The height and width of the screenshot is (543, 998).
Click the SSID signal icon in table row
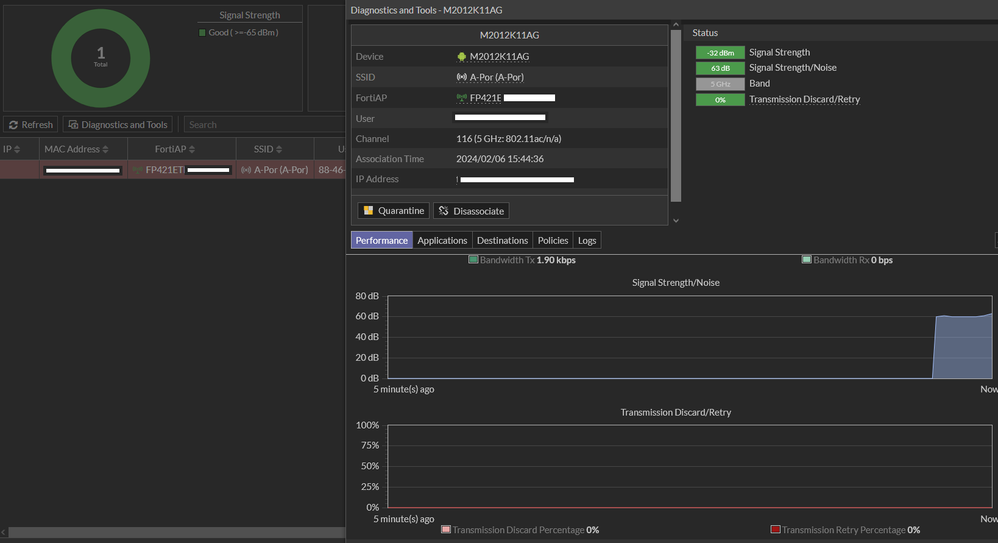pos(245,170)
